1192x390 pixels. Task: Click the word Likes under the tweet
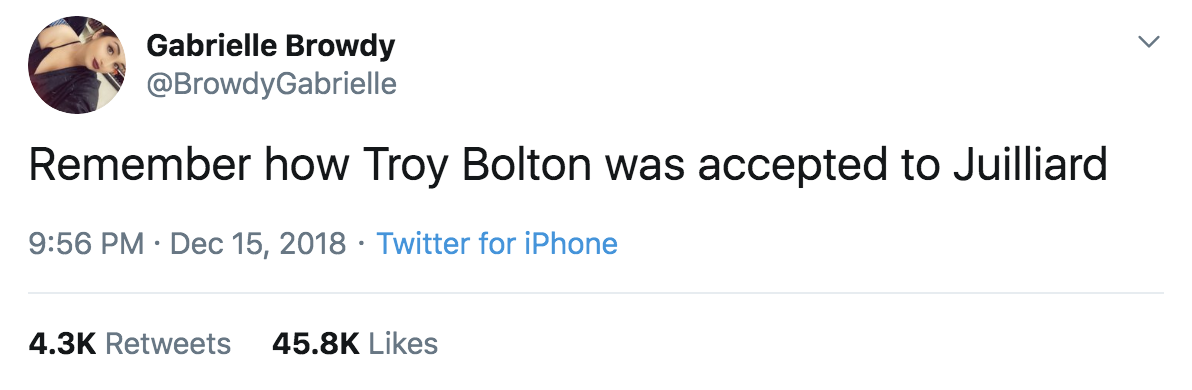coord(403,344)
